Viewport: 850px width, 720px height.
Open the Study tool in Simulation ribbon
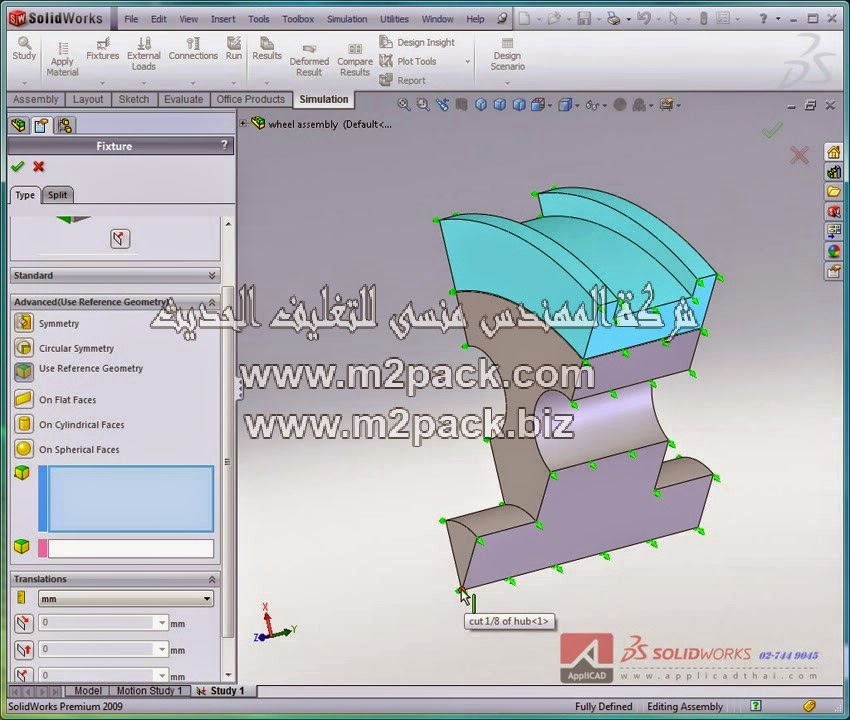(x=24, y=49)
